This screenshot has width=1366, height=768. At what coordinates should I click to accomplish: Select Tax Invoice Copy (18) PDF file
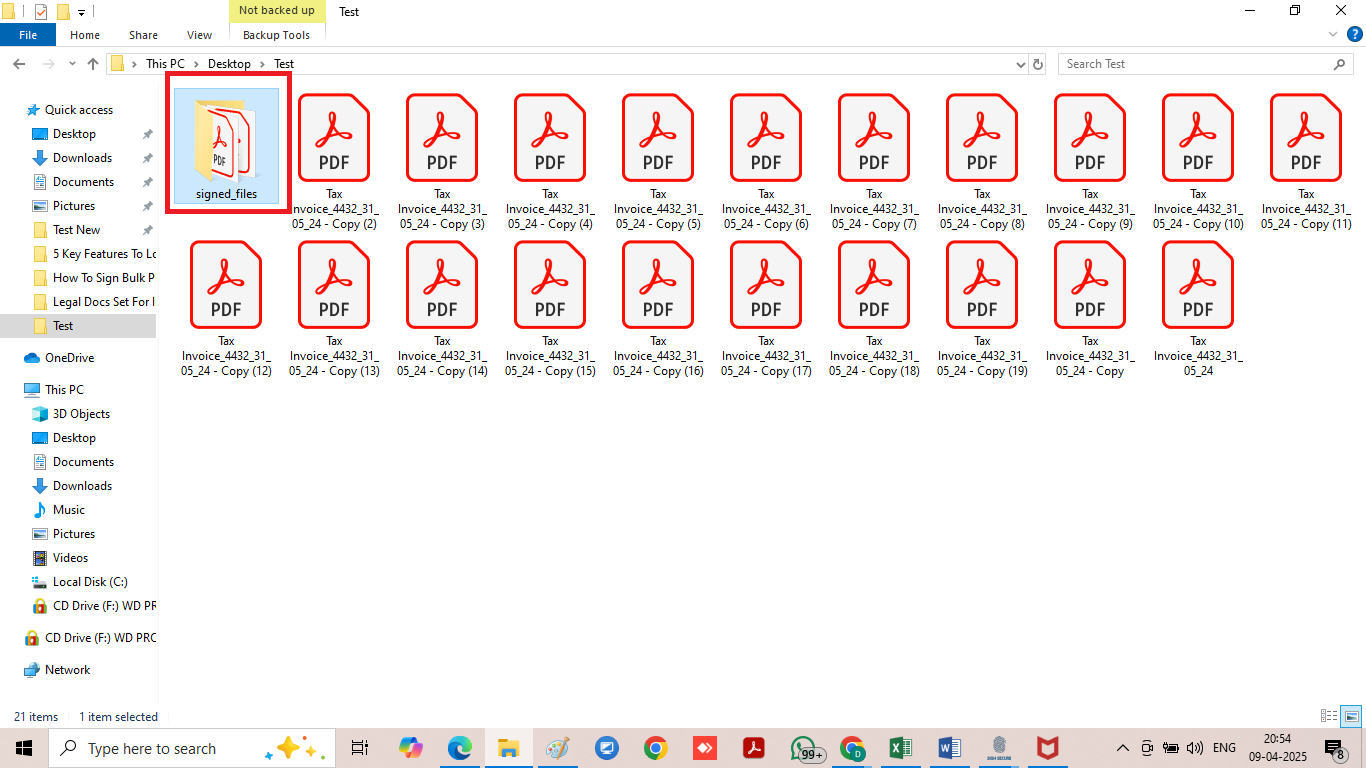point(874,309)
